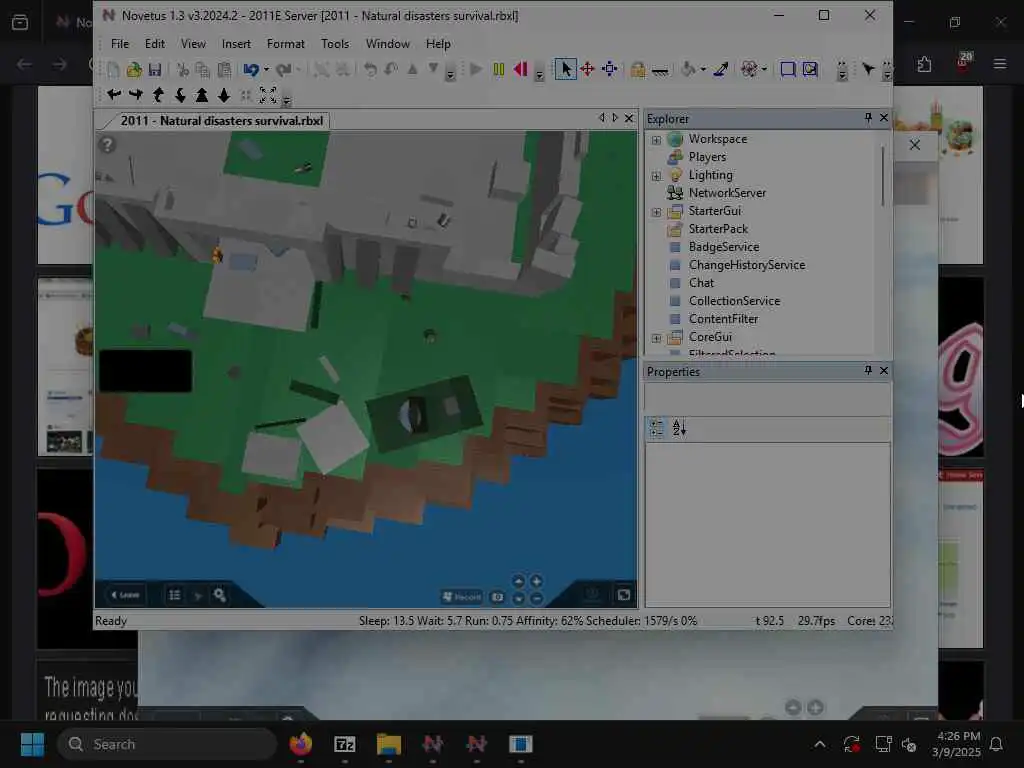
Task: Open the color wheel dropdown arrow
Action: [x=764, y=69]
